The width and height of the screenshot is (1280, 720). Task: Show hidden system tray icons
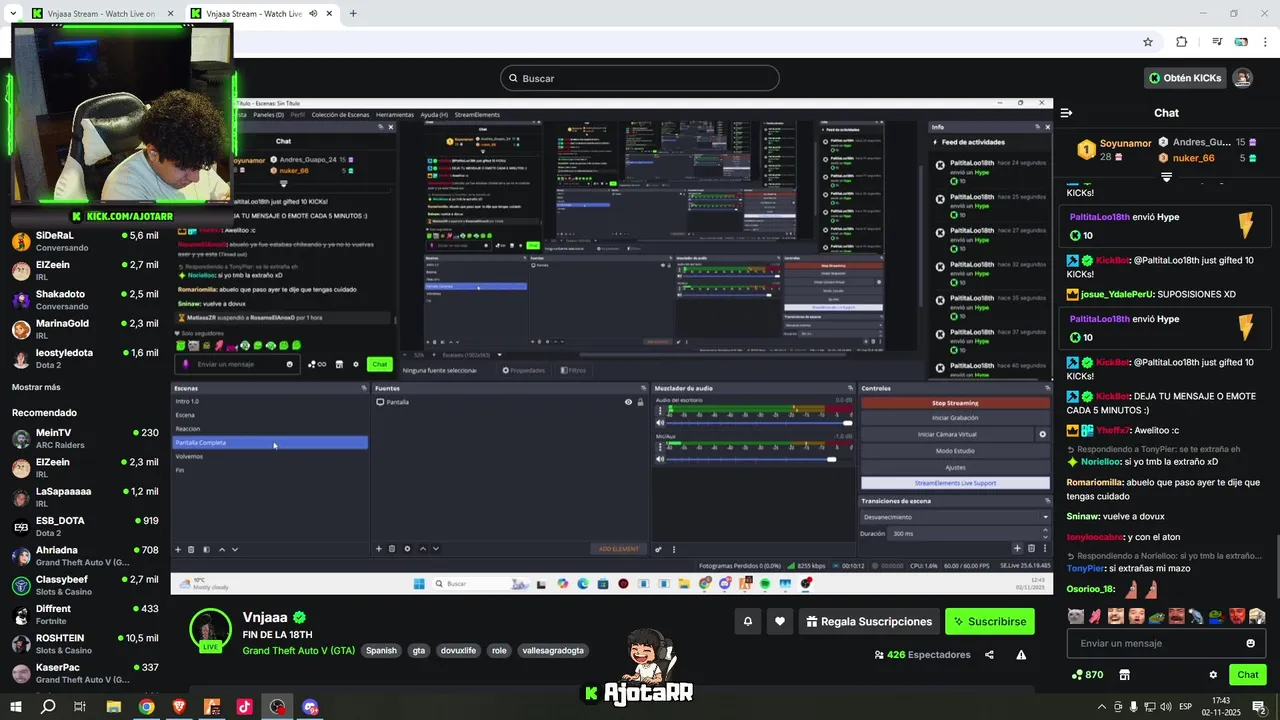pyautogui.click(x=1101, y=706)
